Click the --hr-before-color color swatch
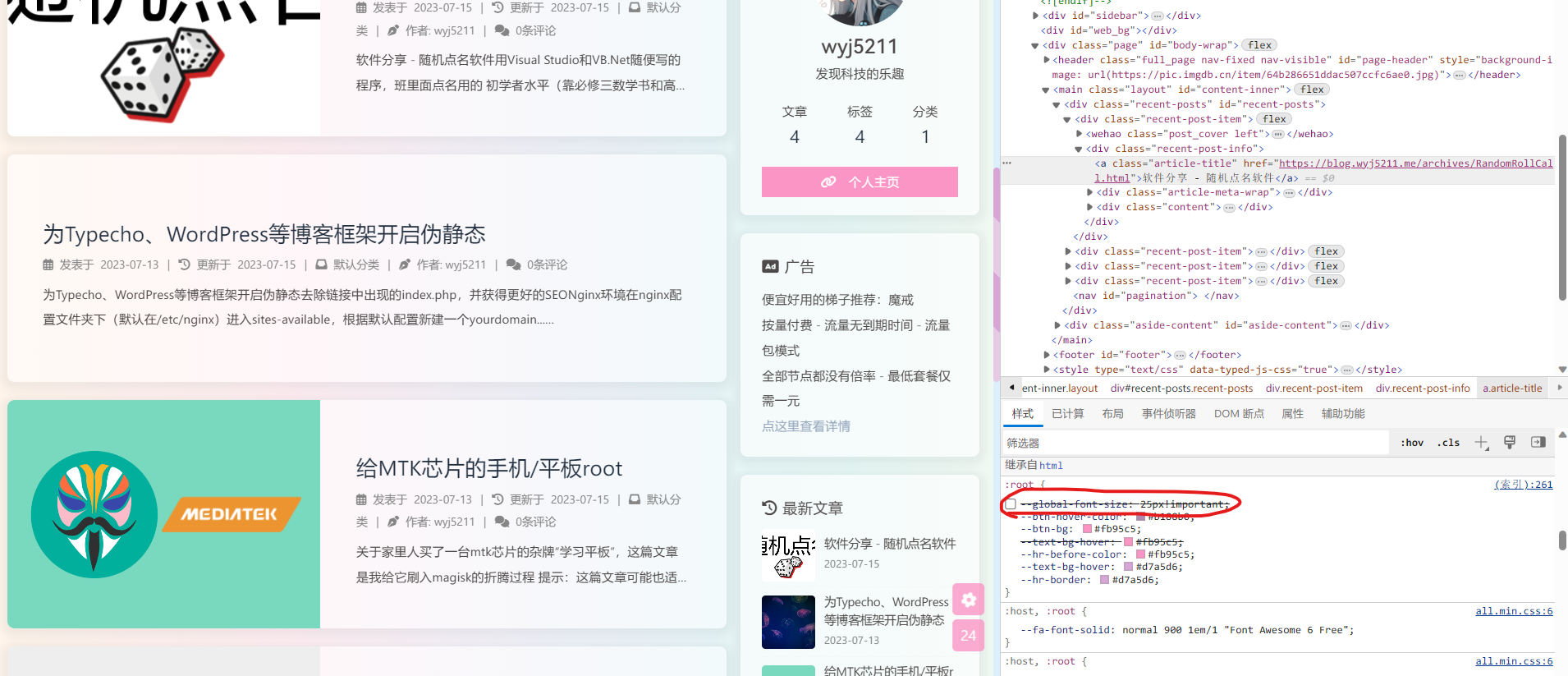 pyautogui.click(x=1140, y=554)
